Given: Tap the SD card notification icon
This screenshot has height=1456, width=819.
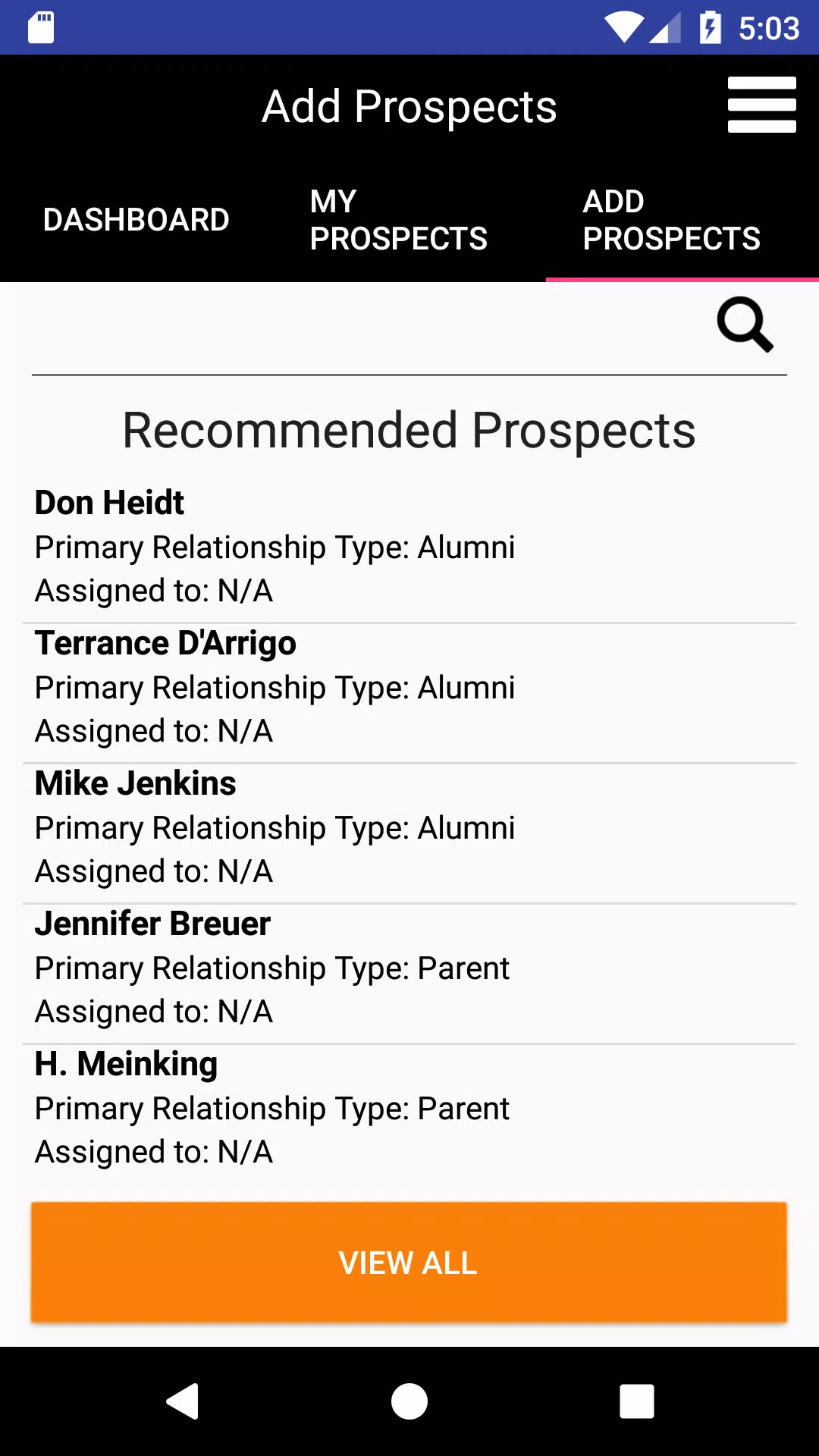Looking at the screenshot, I should coord(41,28).
